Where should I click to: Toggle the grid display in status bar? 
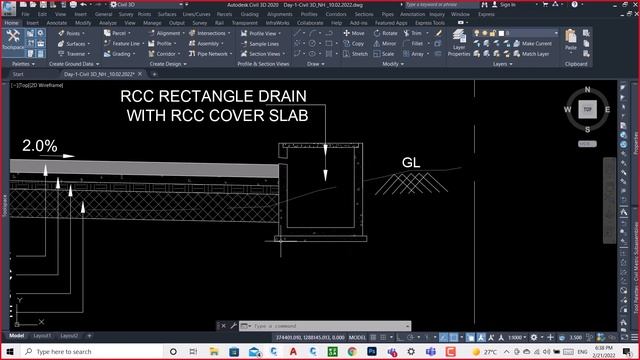373,338
